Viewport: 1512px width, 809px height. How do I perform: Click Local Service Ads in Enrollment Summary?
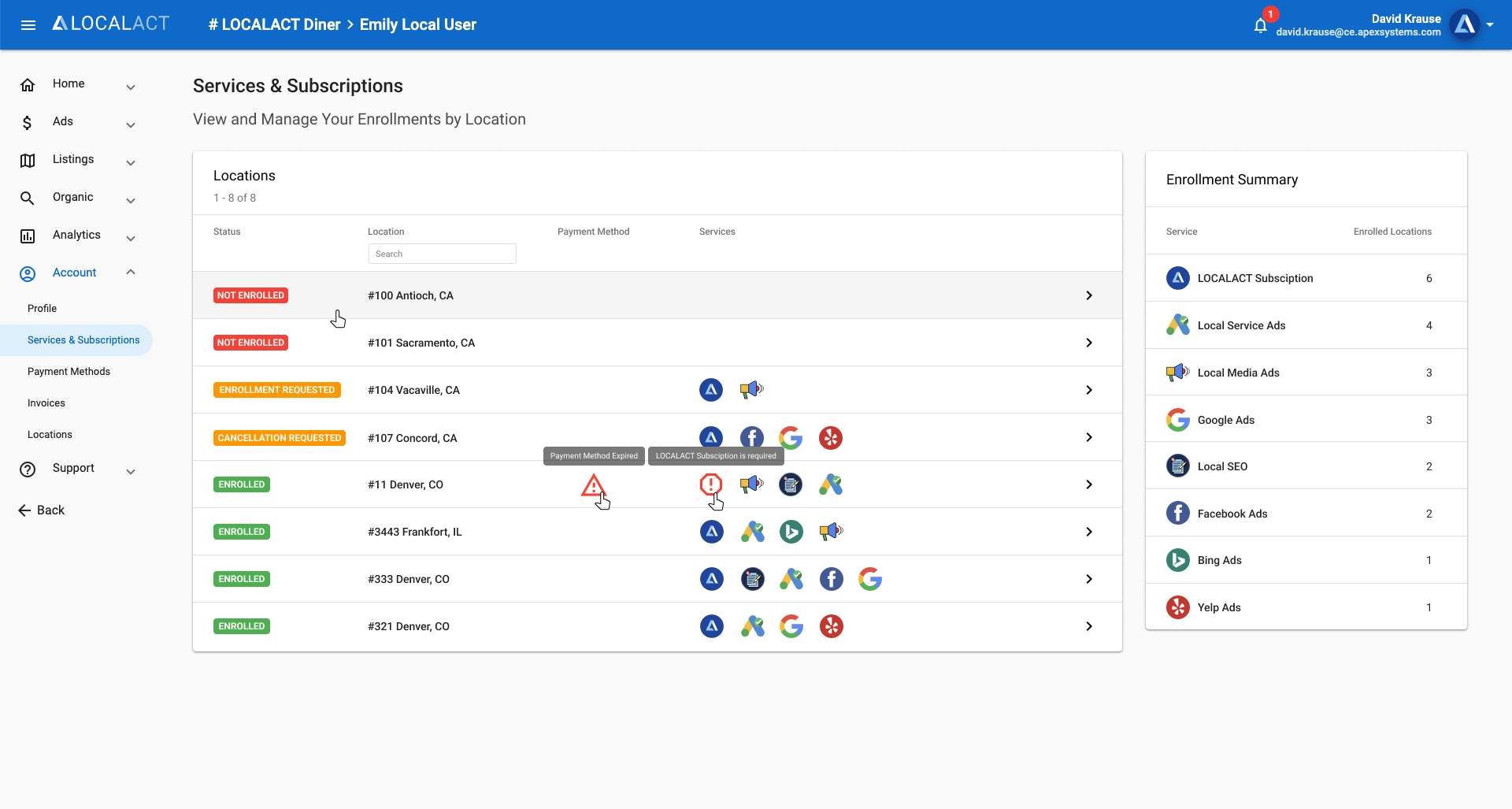tap(1241, 325)
